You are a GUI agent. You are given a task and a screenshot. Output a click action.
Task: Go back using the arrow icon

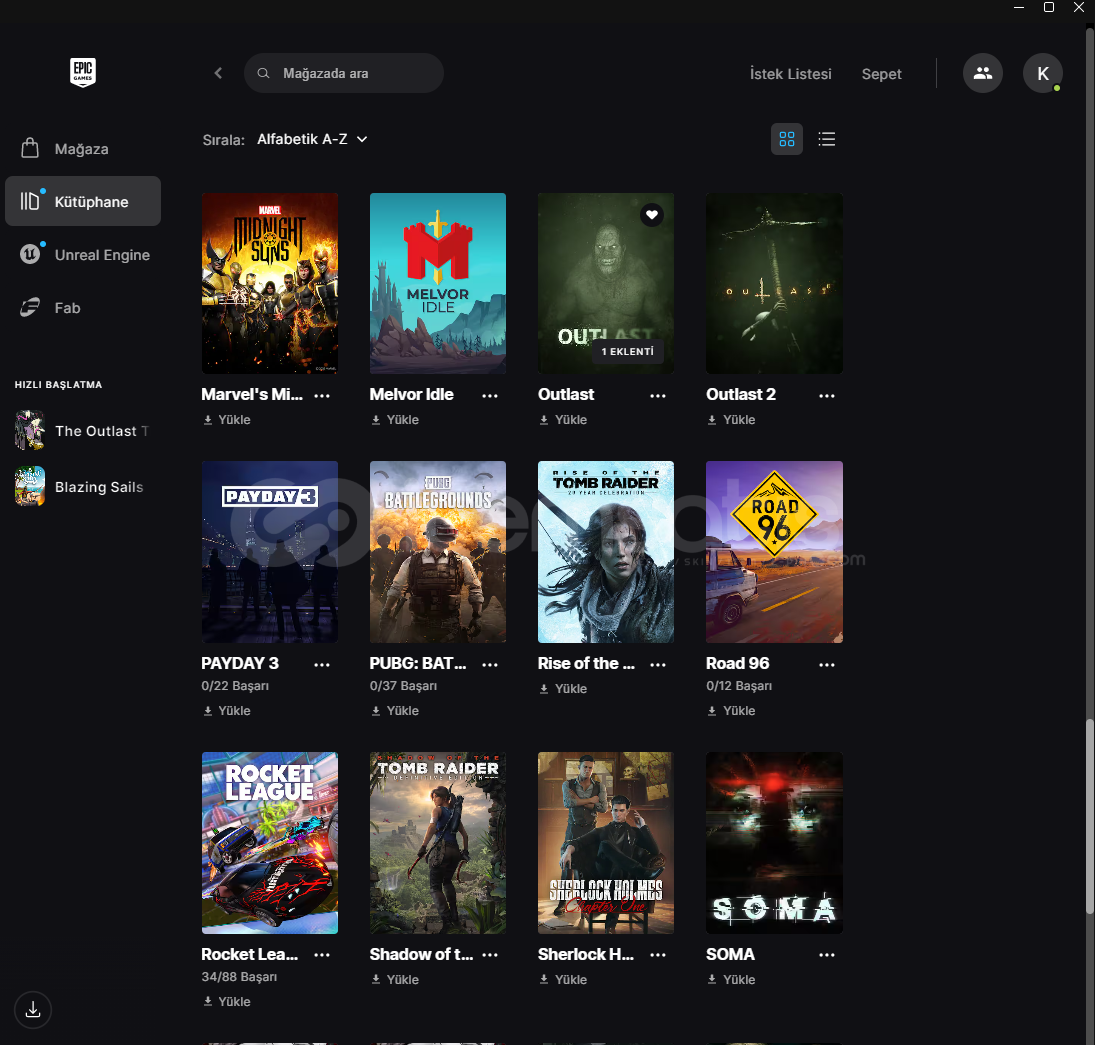pos(218,73)
